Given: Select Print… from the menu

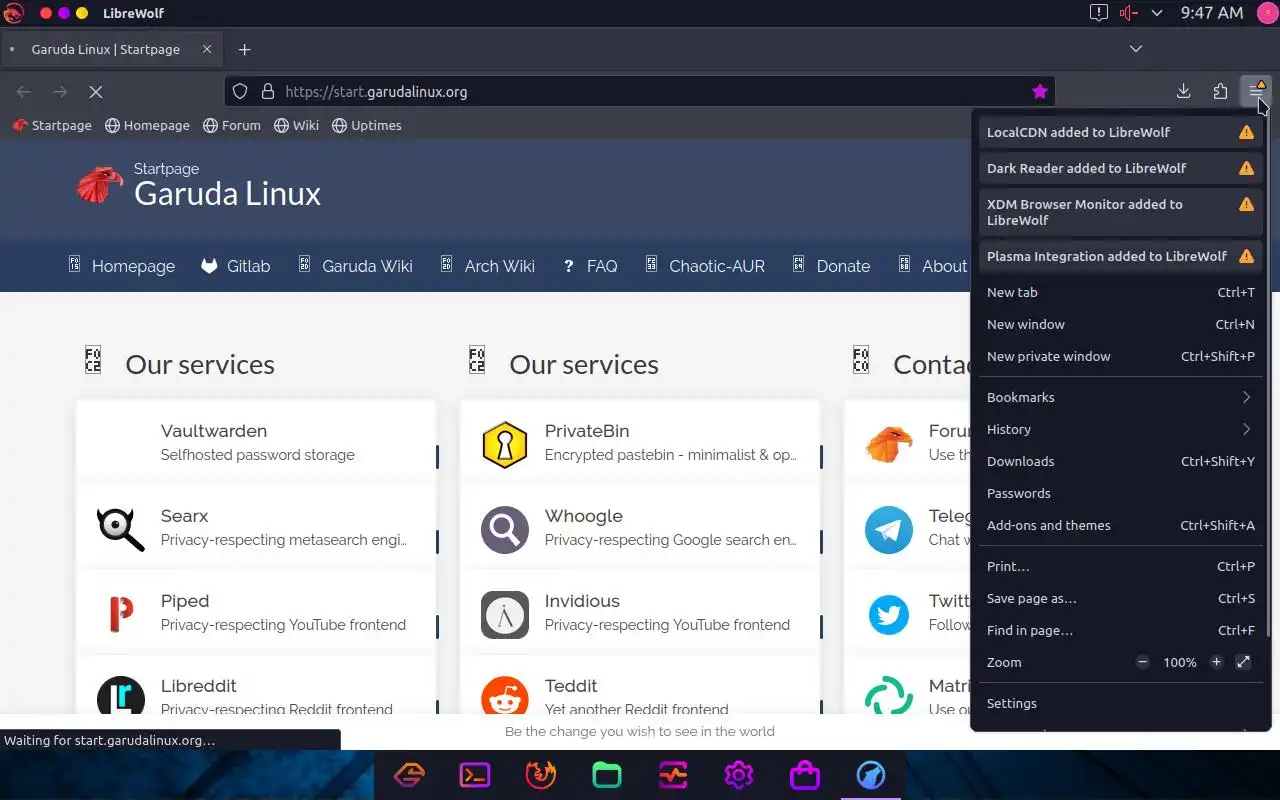Looking at the screenshot, I should 1120,566.
